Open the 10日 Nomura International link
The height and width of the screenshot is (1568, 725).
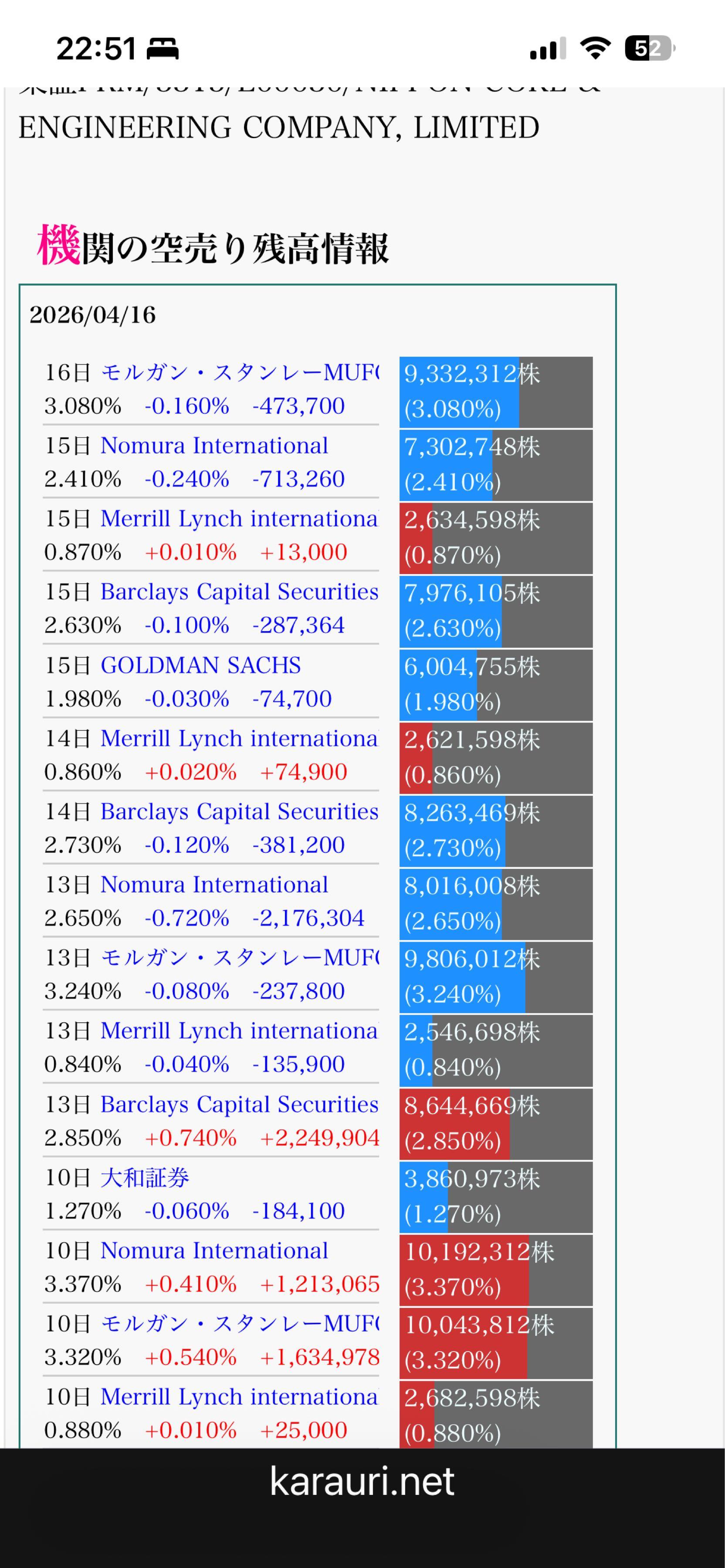[213, 1251]
